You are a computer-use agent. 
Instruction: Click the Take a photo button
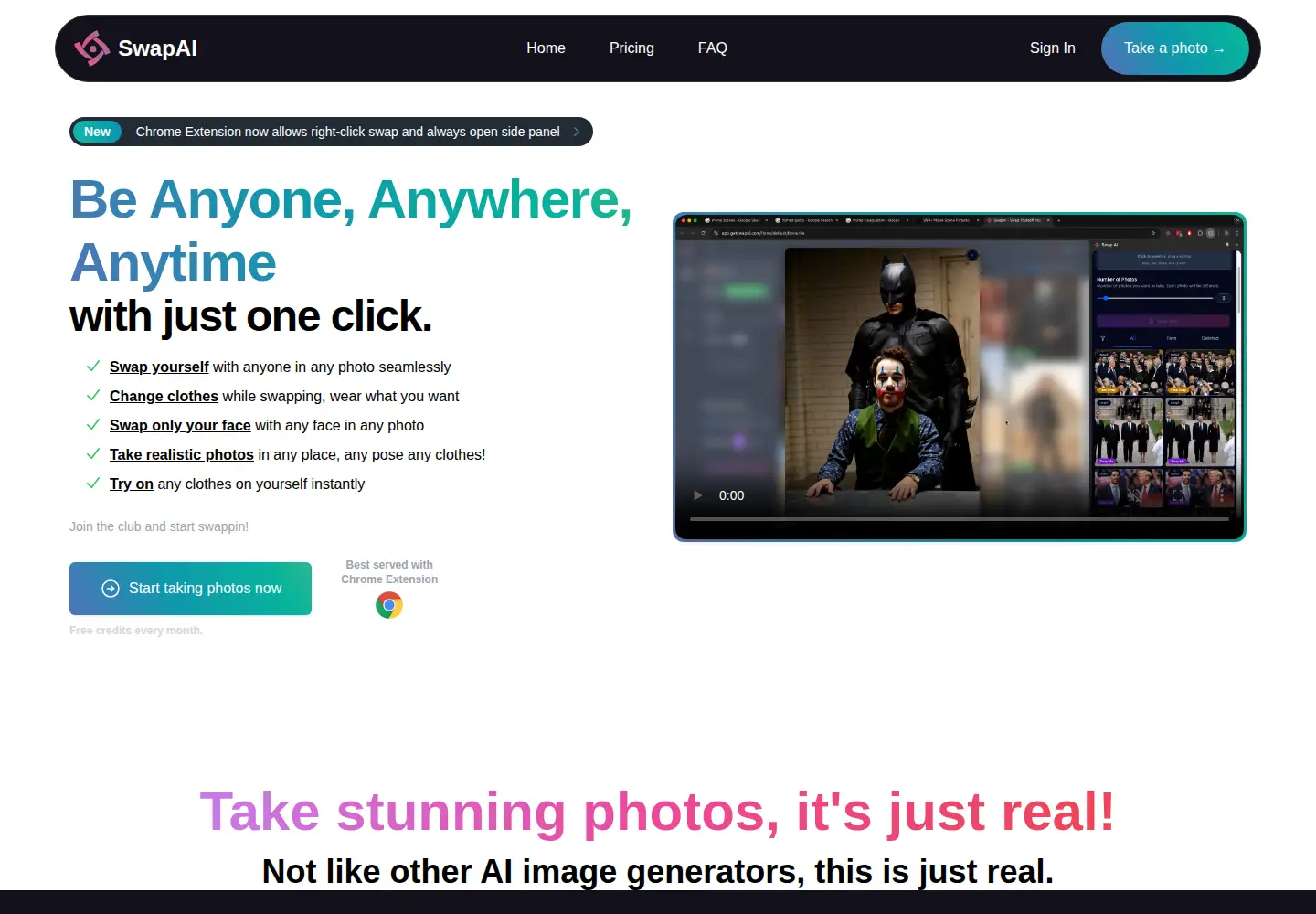[1174, 48]
